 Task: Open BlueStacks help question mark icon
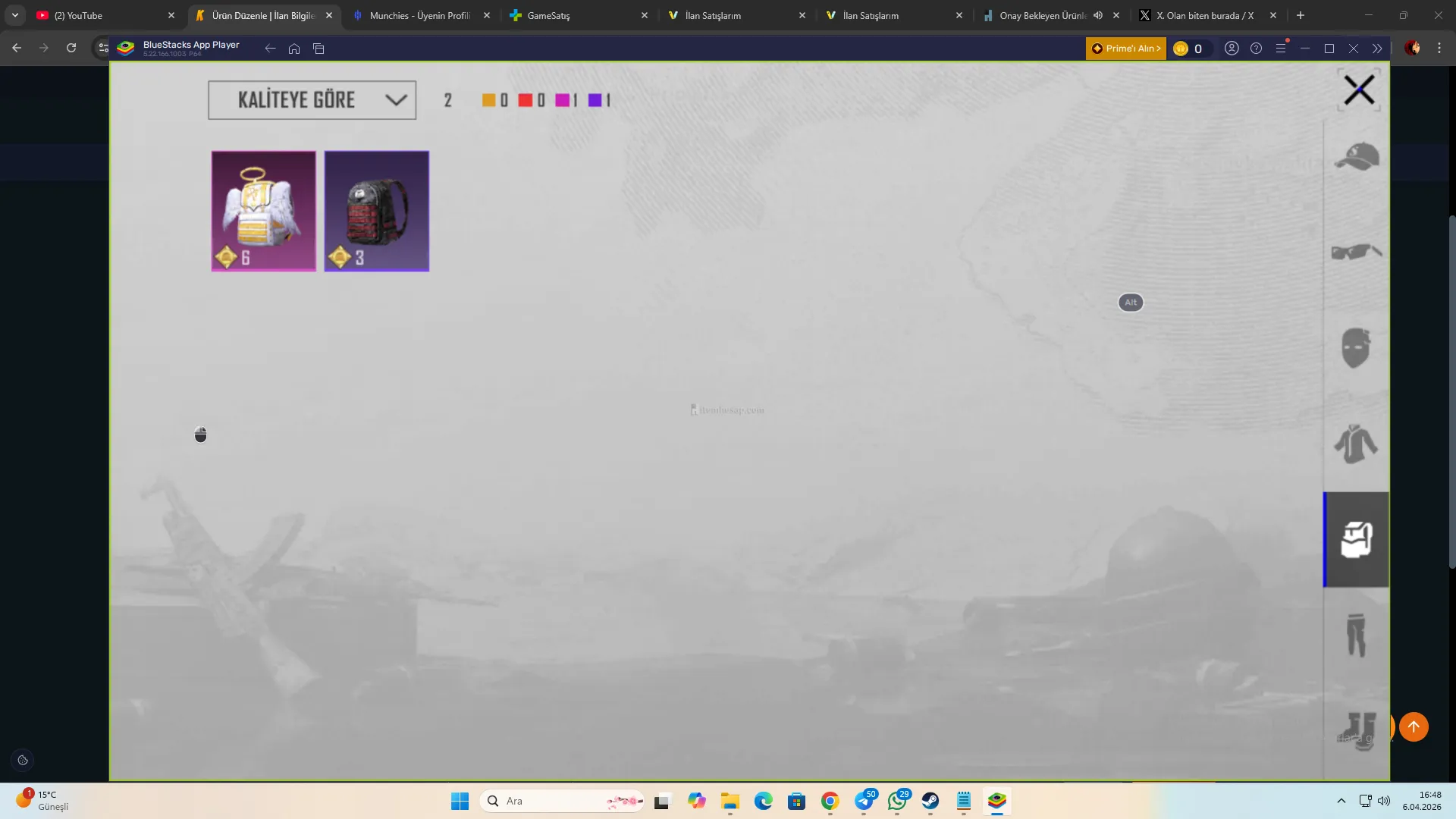pos(1256,49)
